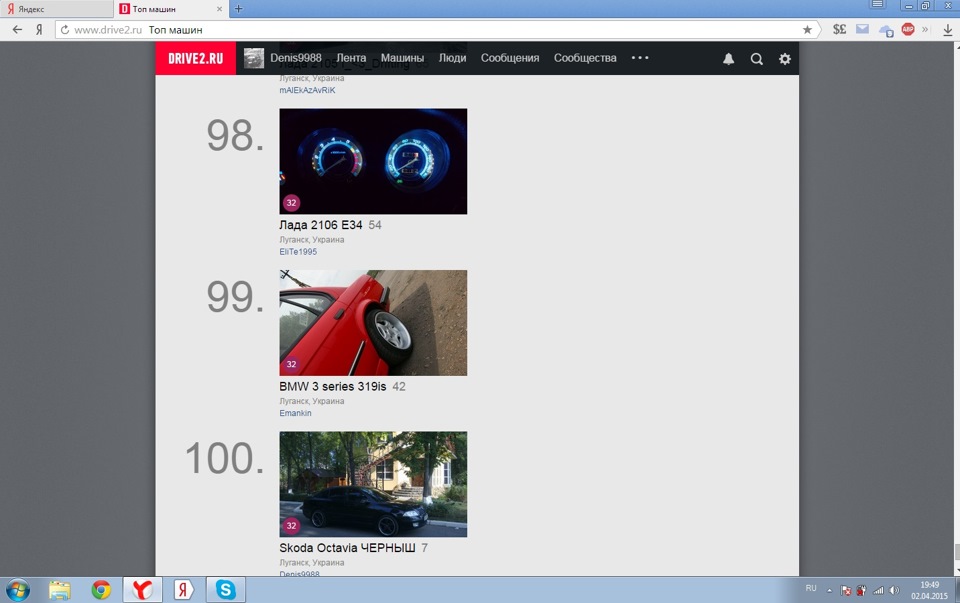This screenshot has height=603, width=960.
Task: Click the 32 badge on the BMW photo
Action: [x=291, y=364]
